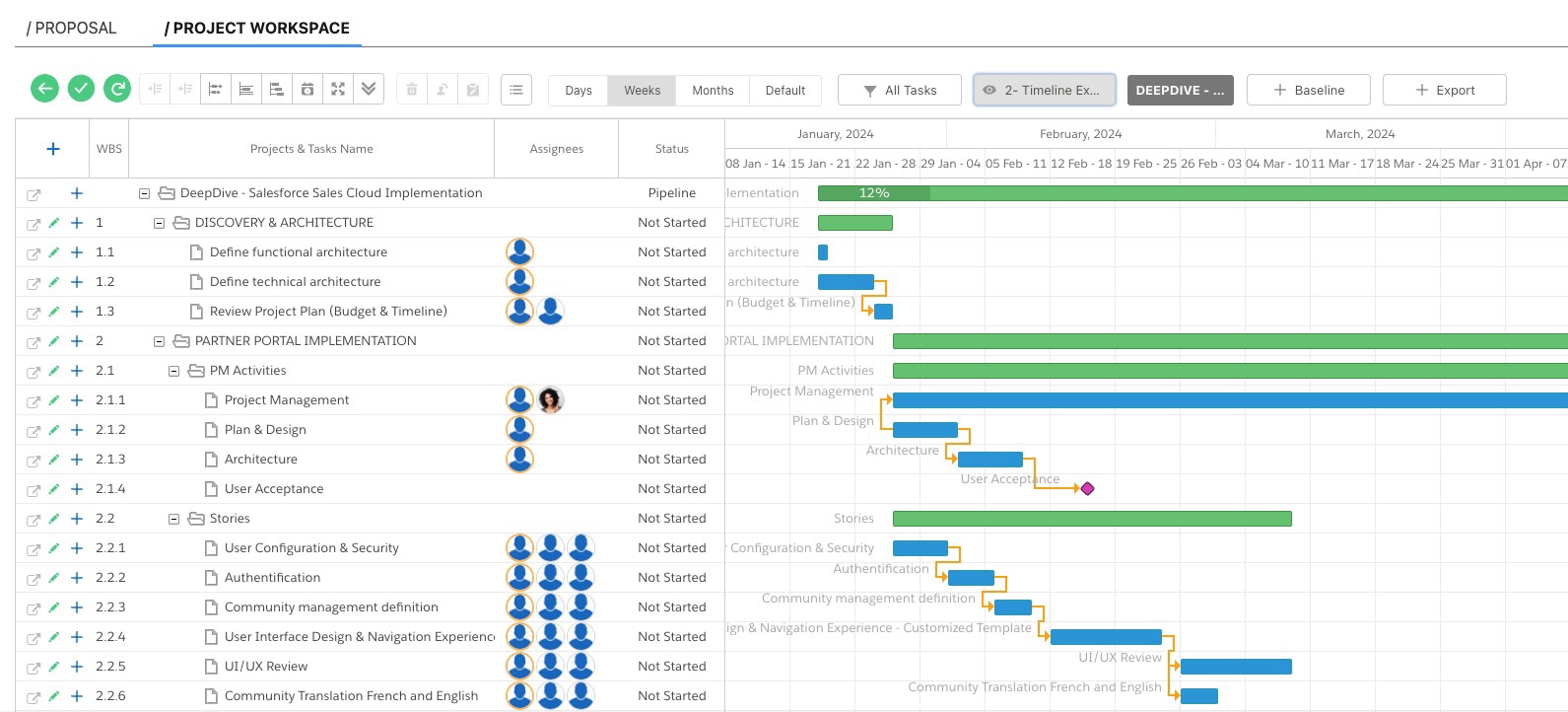Switch timeline scale to Default
The width and height of the screenshot is (1568, 712).
tap(785, 90)
